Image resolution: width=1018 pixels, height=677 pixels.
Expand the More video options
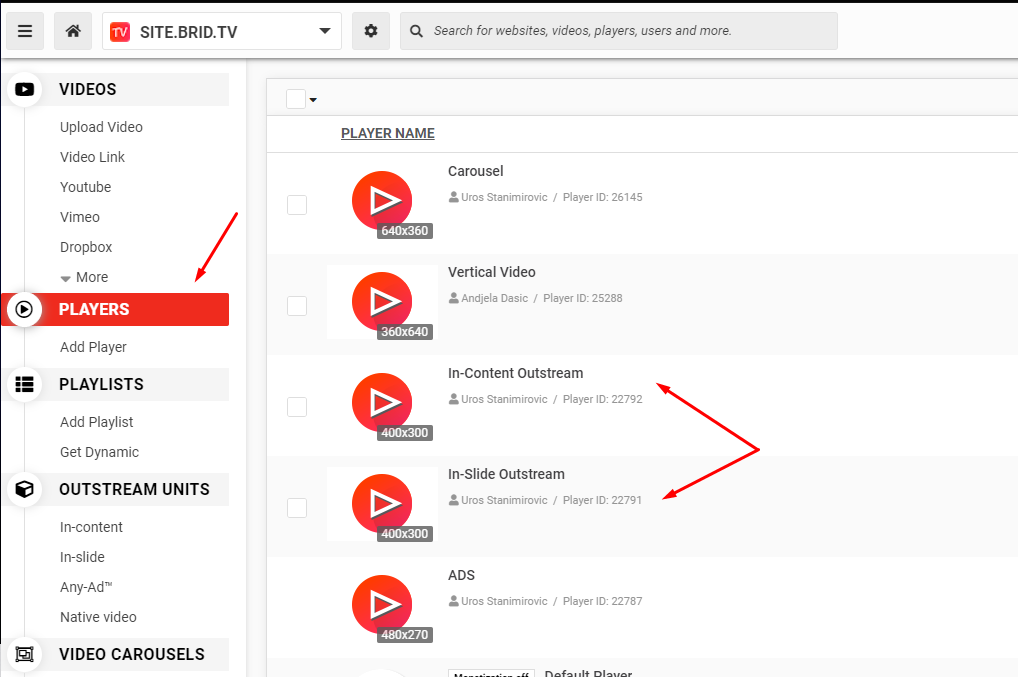(84, 277)
